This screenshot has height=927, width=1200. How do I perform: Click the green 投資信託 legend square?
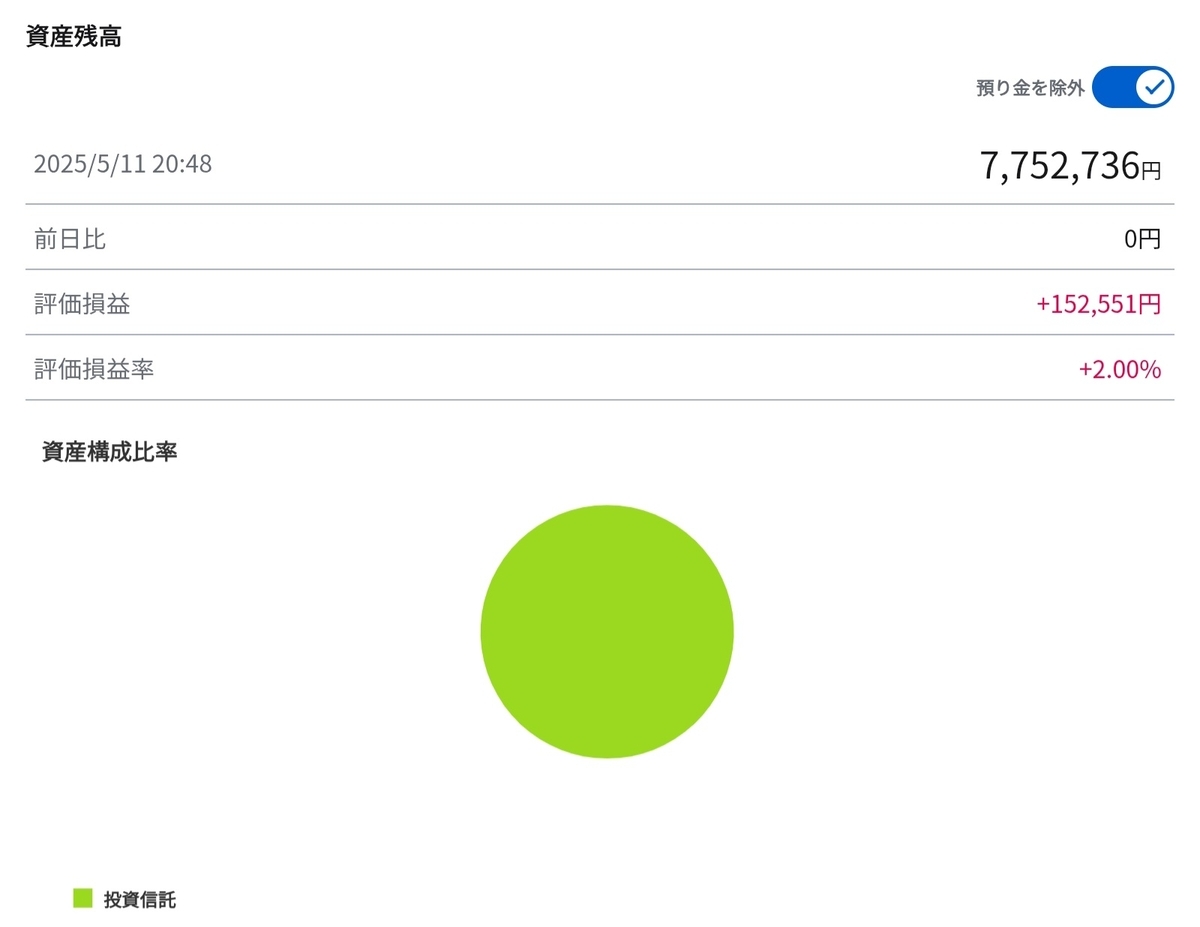[83, 898]
